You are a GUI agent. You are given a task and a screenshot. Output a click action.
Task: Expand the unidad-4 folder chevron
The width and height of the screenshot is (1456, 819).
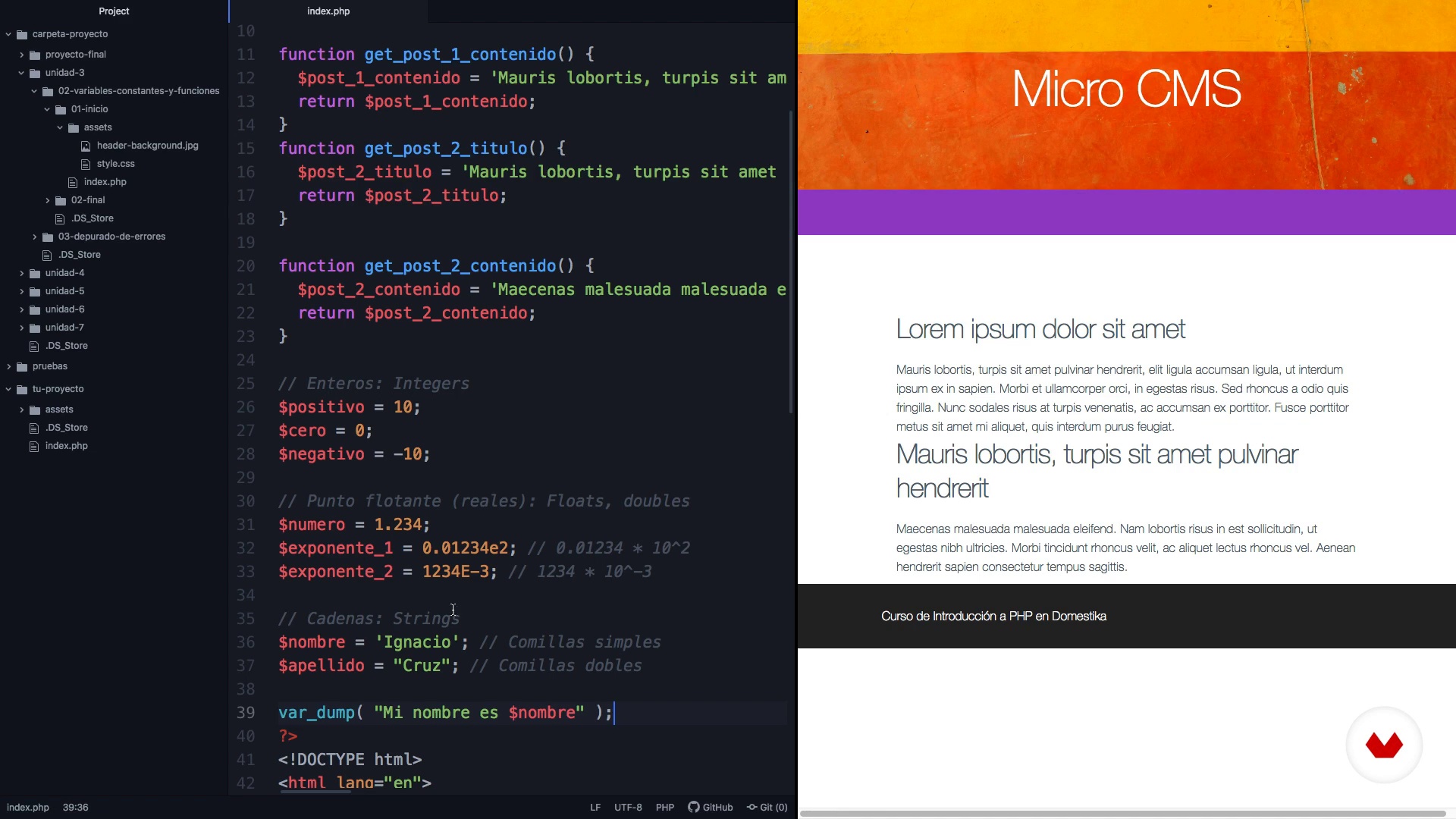coord(21,273)
